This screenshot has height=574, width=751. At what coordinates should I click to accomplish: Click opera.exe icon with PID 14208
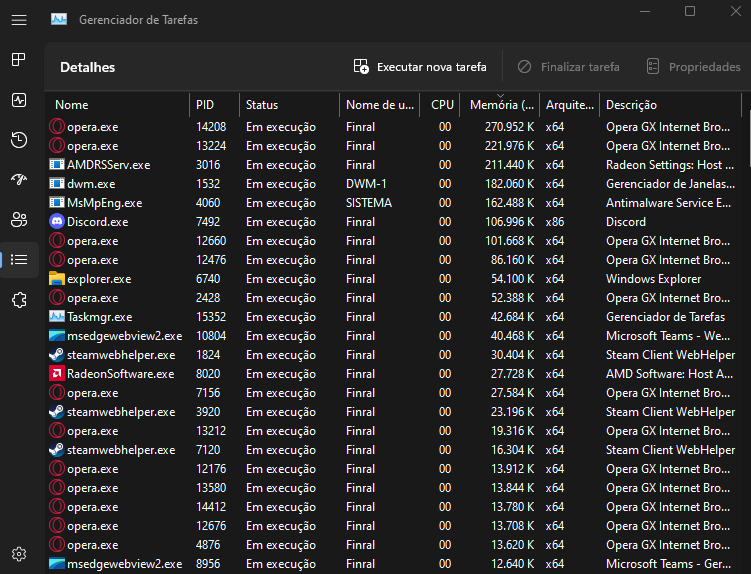[57, 126]
